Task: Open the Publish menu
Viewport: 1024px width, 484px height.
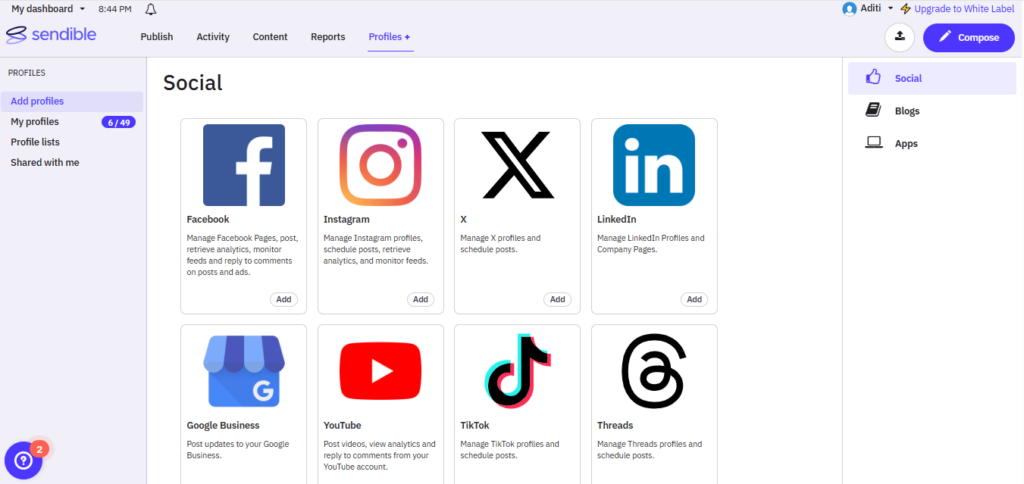Action: (157, 37)
